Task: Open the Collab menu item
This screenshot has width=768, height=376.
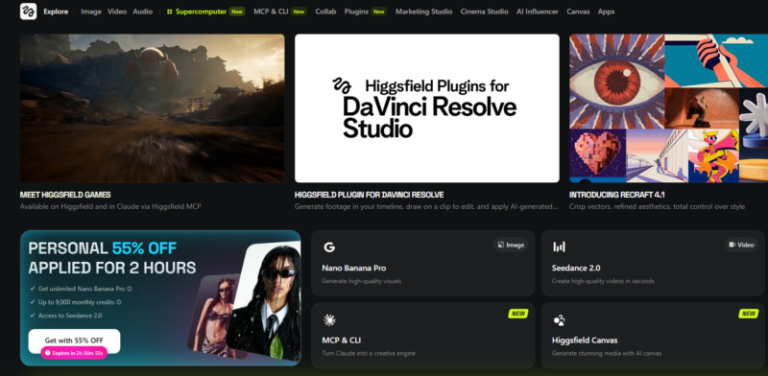Action: pyautogui.click(x=326, y=12)
